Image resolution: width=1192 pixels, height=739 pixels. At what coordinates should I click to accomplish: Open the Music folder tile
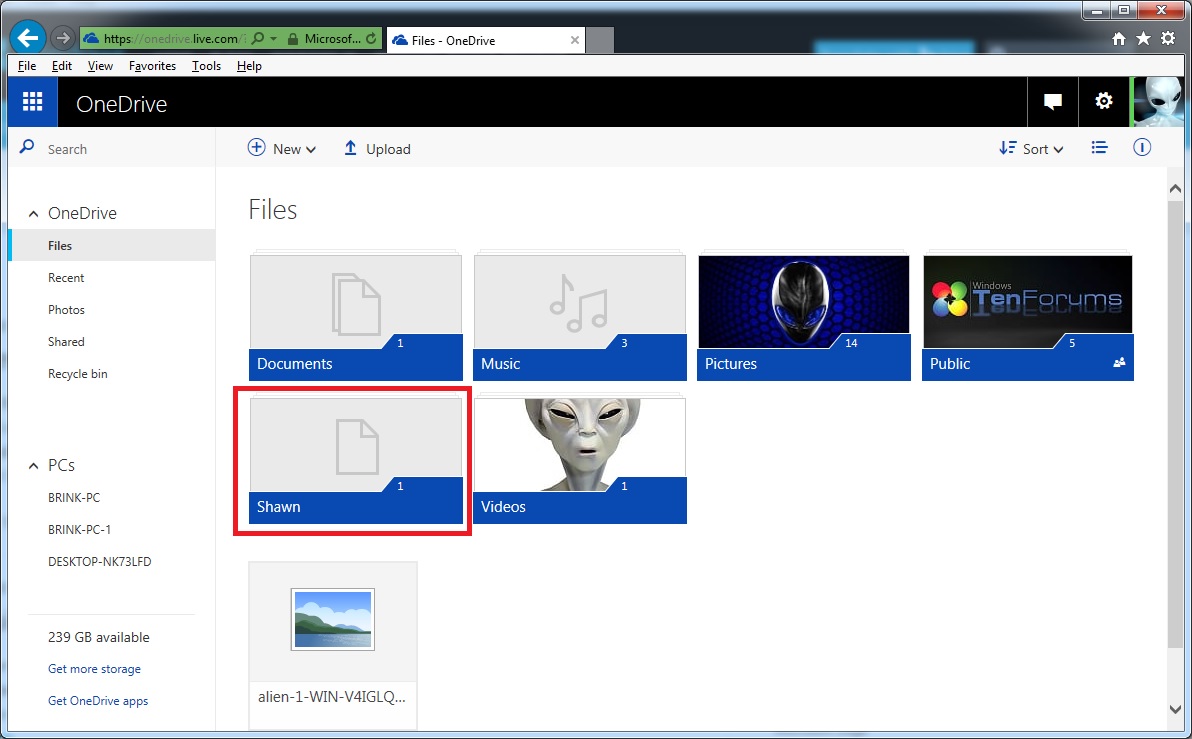click(579, 316)
